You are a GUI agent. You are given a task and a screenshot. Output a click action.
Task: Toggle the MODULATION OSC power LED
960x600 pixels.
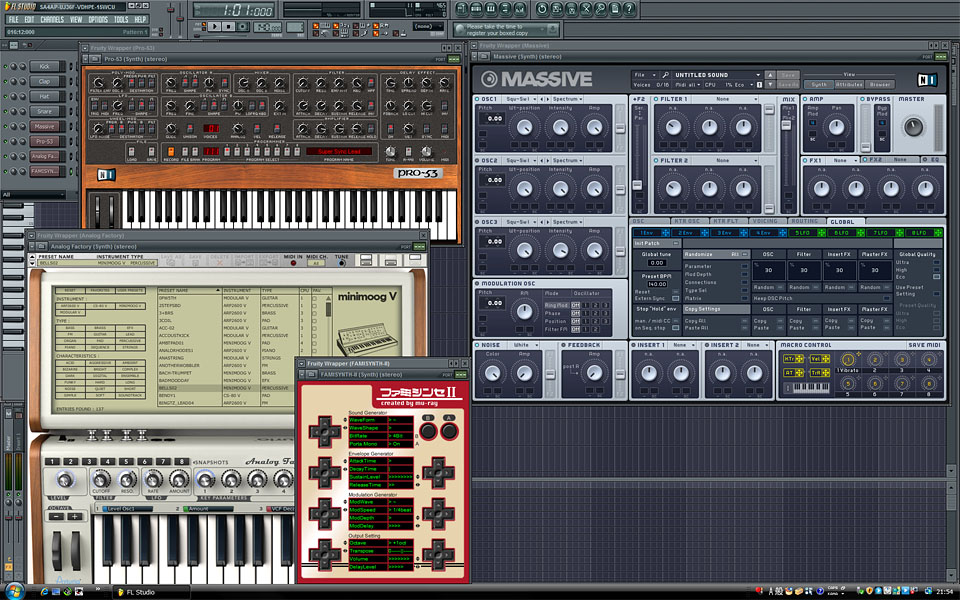[478, 283]
